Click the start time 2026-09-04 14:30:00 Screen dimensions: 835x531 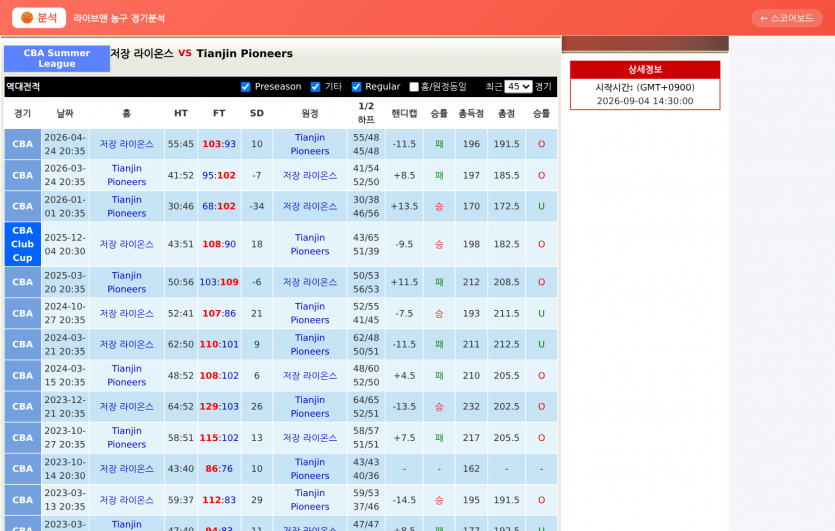[x=645, y=101]
